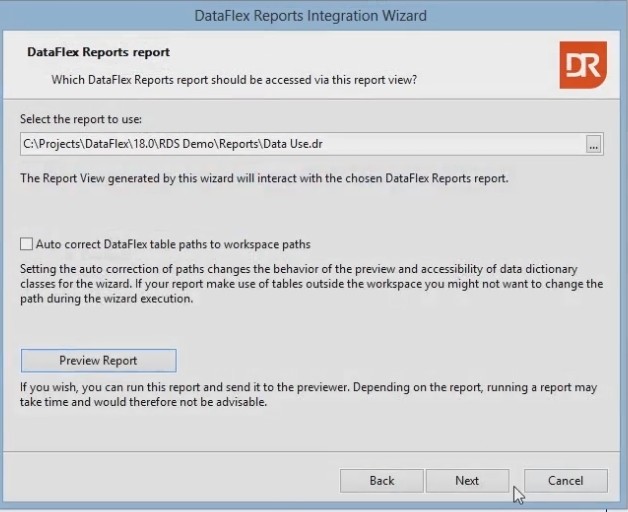The width and height of the screenshot is (628, 512).
Task: Click empty area left of the Back button
Action: tap(170, 480)
